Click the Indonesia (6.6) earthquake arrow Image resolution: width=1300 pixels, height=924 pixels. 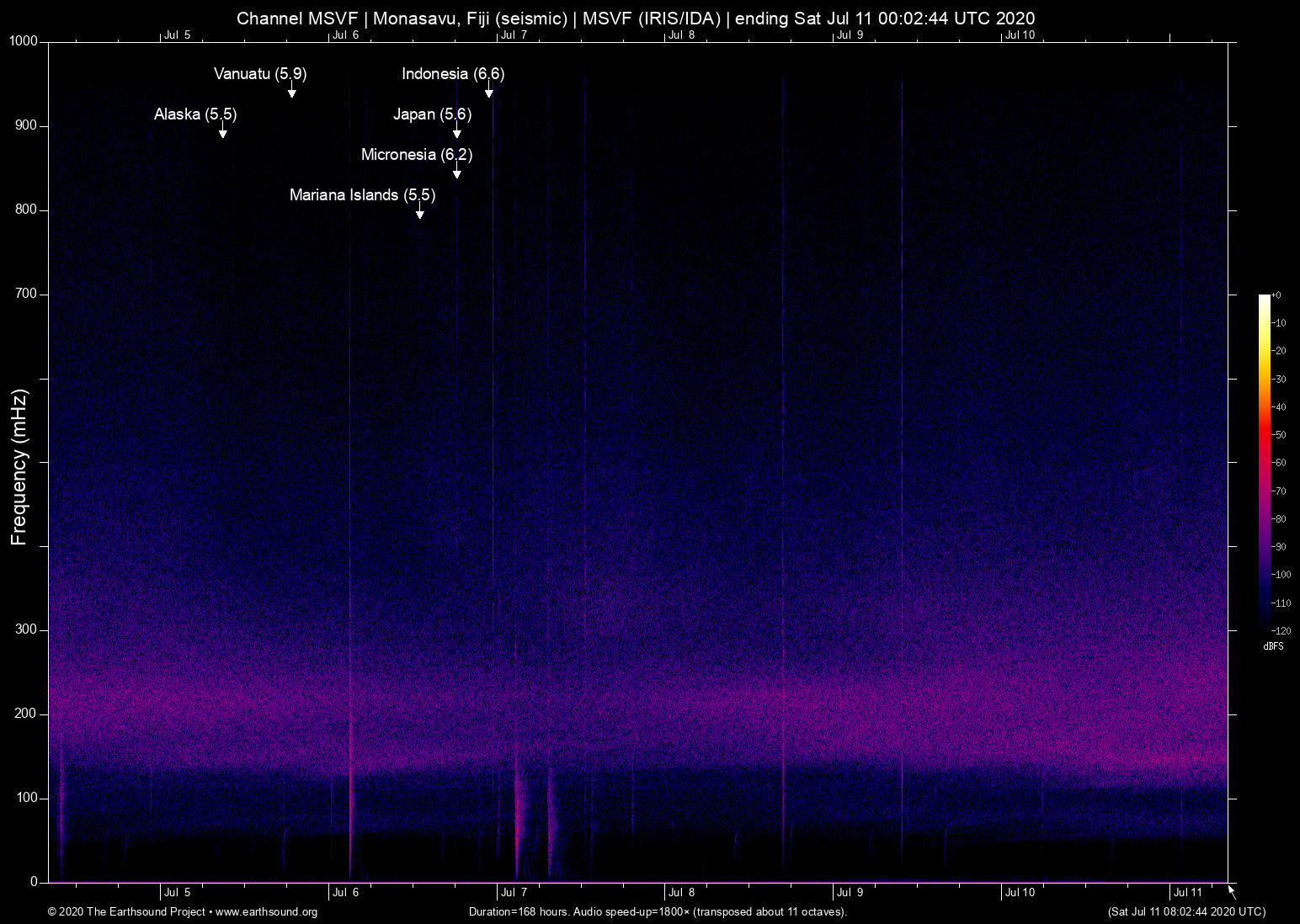click(489, 91)
